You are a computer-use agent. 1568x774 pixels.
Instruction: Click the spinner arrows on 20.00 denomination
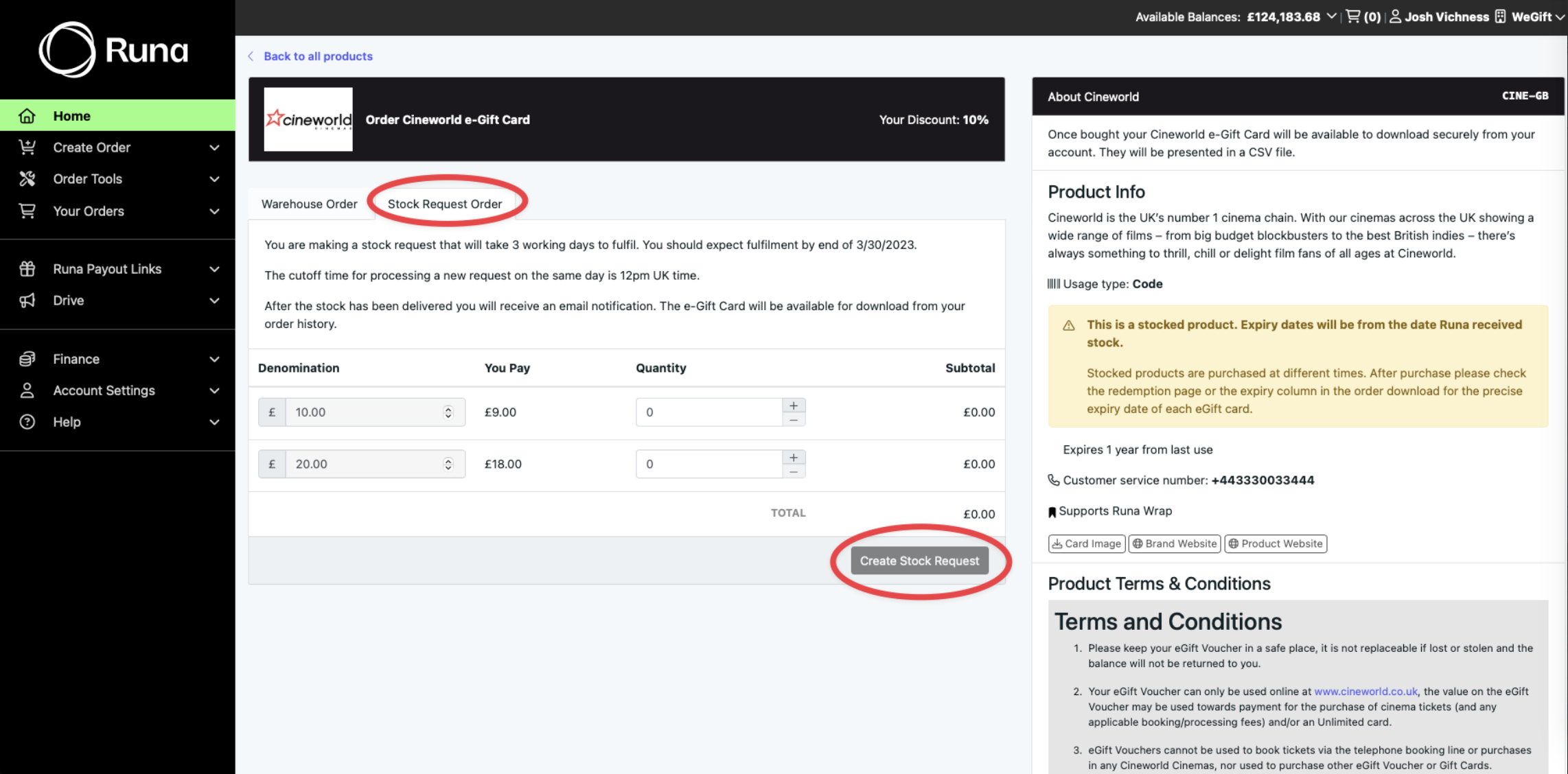448,465
